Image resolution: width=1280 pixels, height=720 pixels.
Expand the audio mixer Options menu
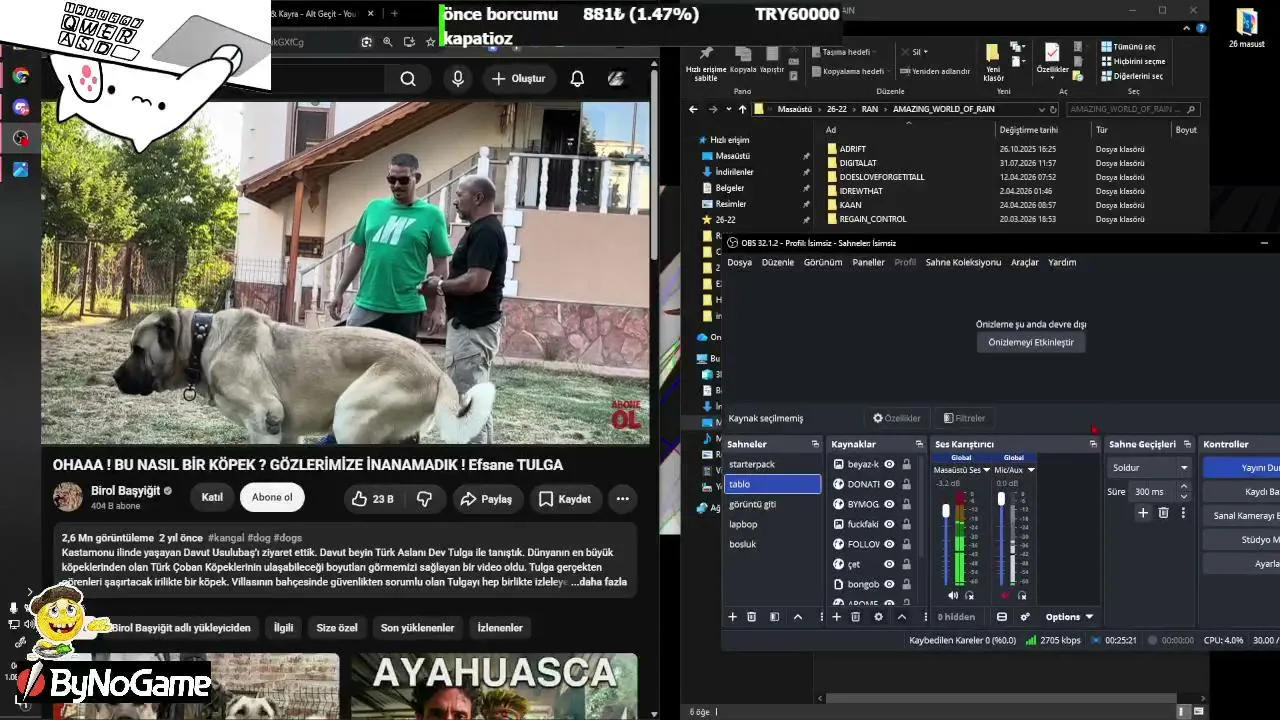click(x=1069, y=617)
